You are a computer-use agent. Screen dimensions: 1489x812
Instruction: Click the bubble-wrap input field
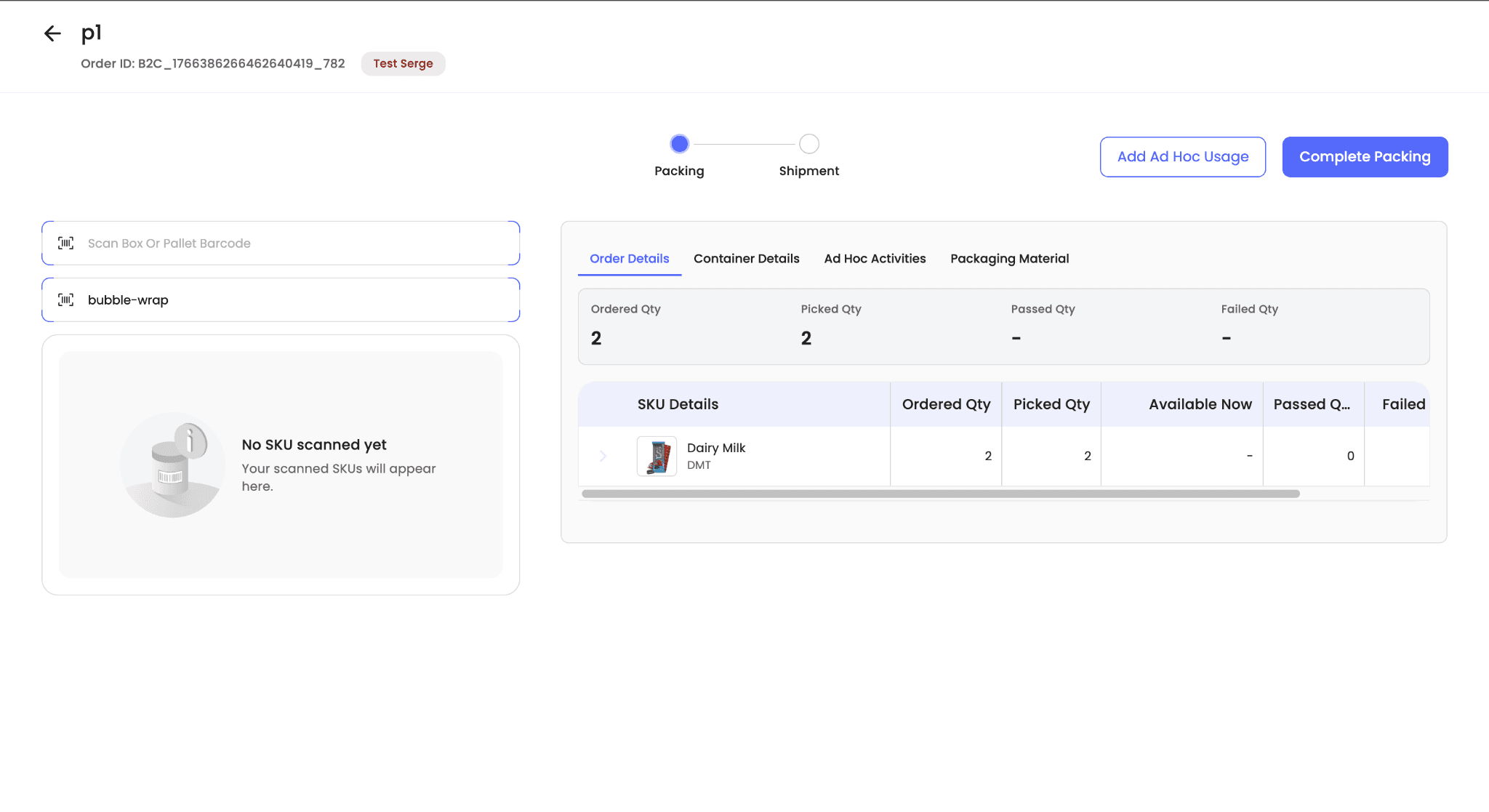[291, 300]
